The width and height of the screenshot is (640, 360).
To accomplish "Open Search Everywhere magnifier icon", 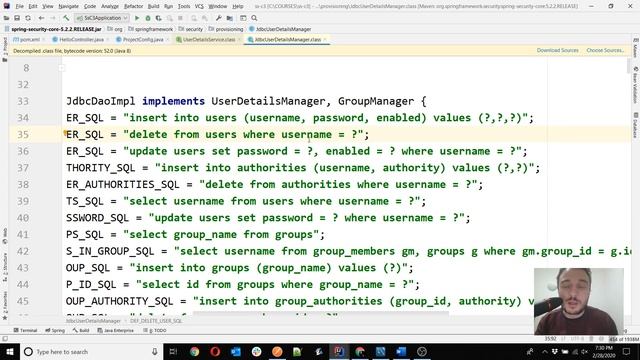I will point(254,18).
